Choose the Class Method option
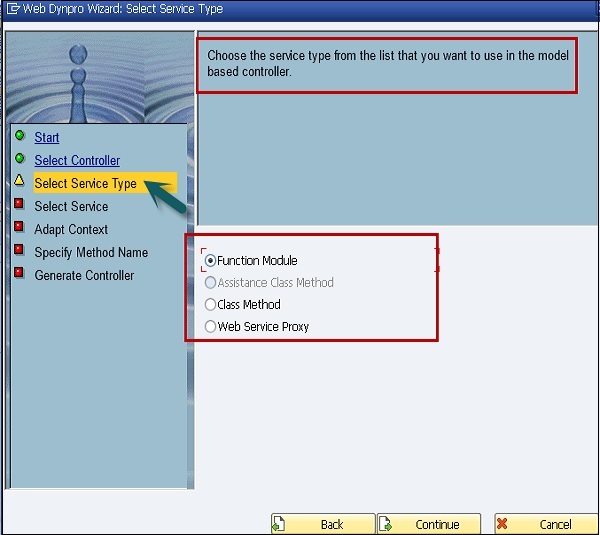This screenshot has height=535, width=600. 210,305
